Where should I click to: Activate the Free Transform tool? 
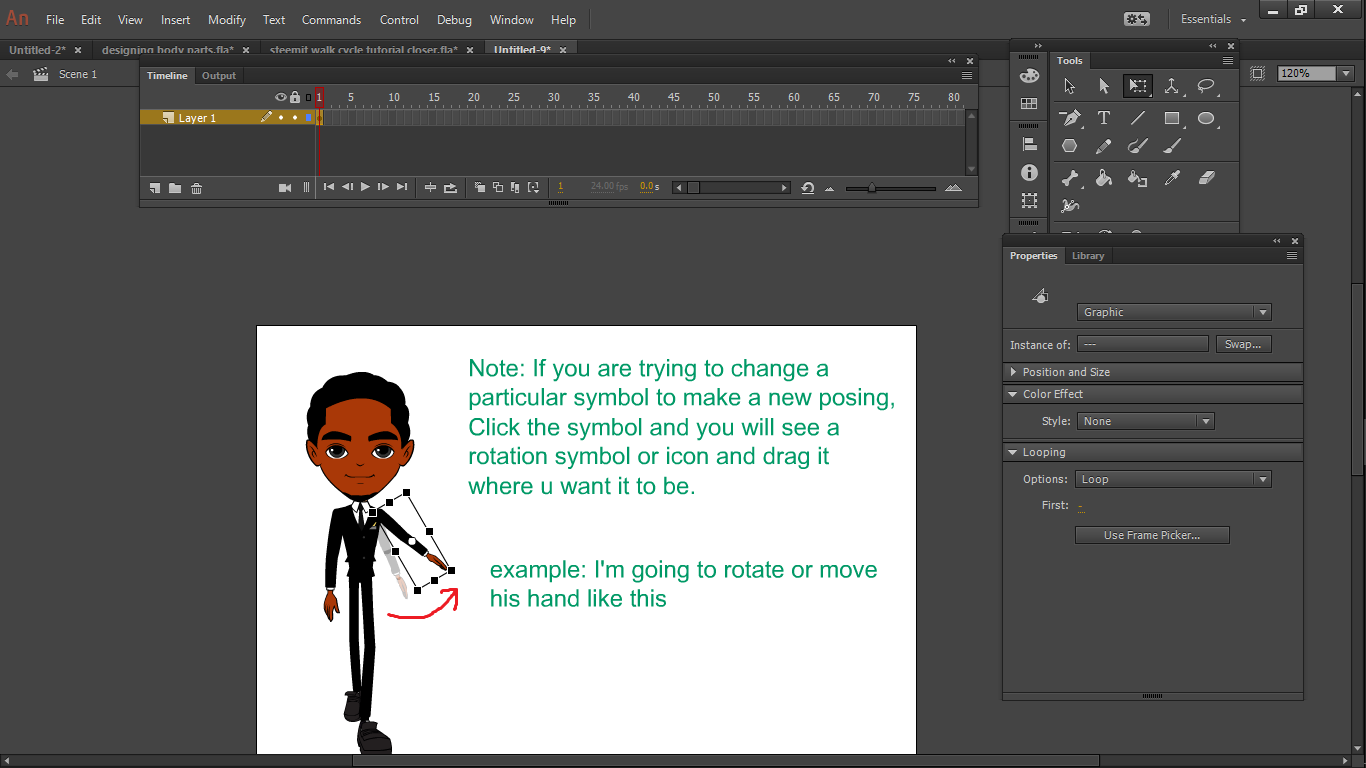[x=1137, y=87]
